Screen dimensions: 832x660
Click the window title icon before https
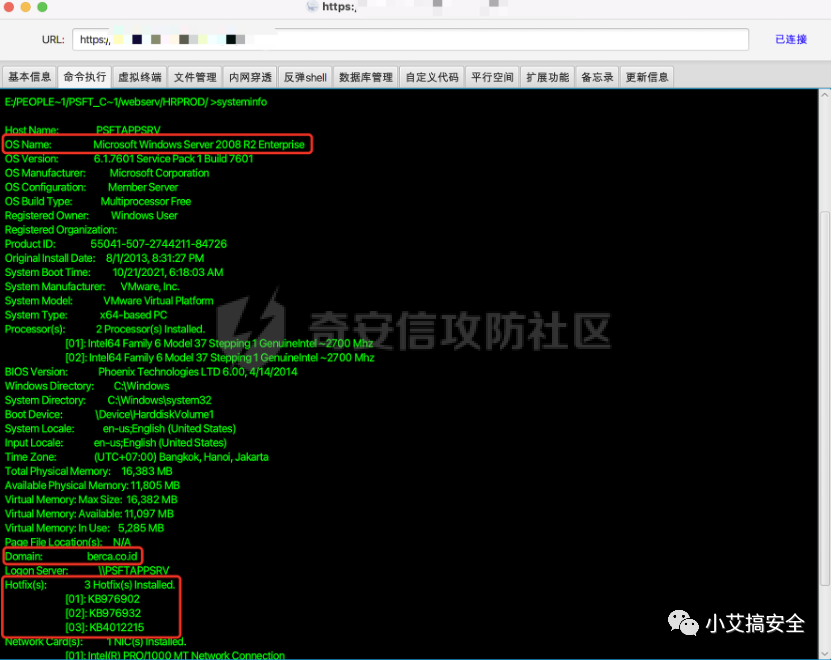tap(313, 6)
